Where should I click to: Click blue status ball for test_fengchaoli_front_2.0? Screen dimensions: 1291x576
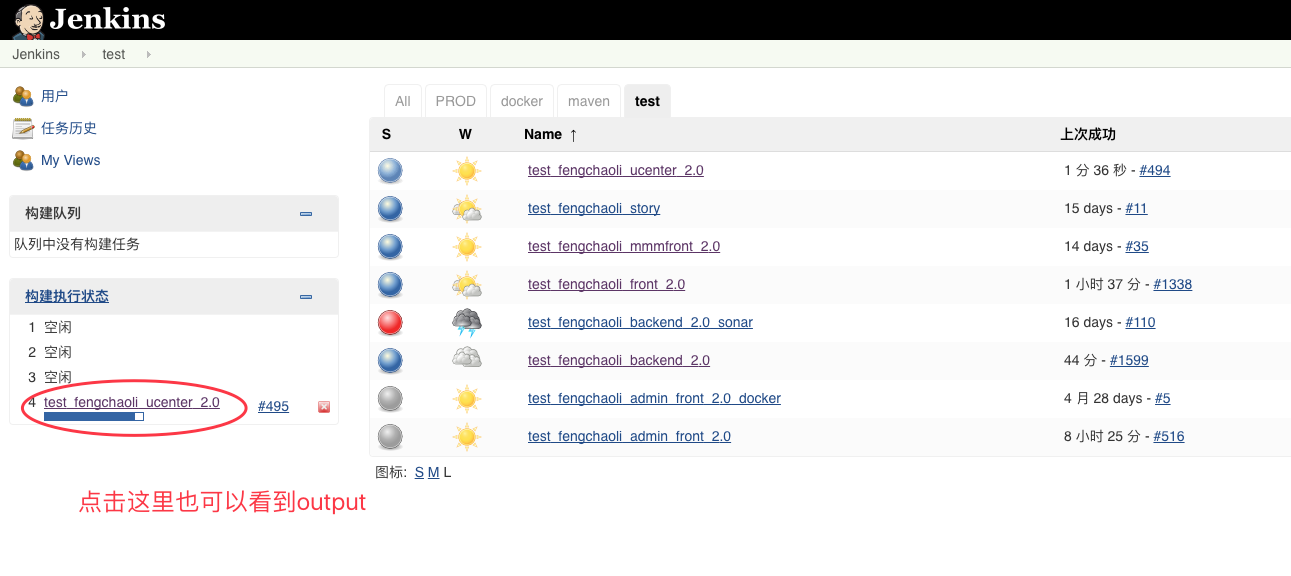pos(390,284)
